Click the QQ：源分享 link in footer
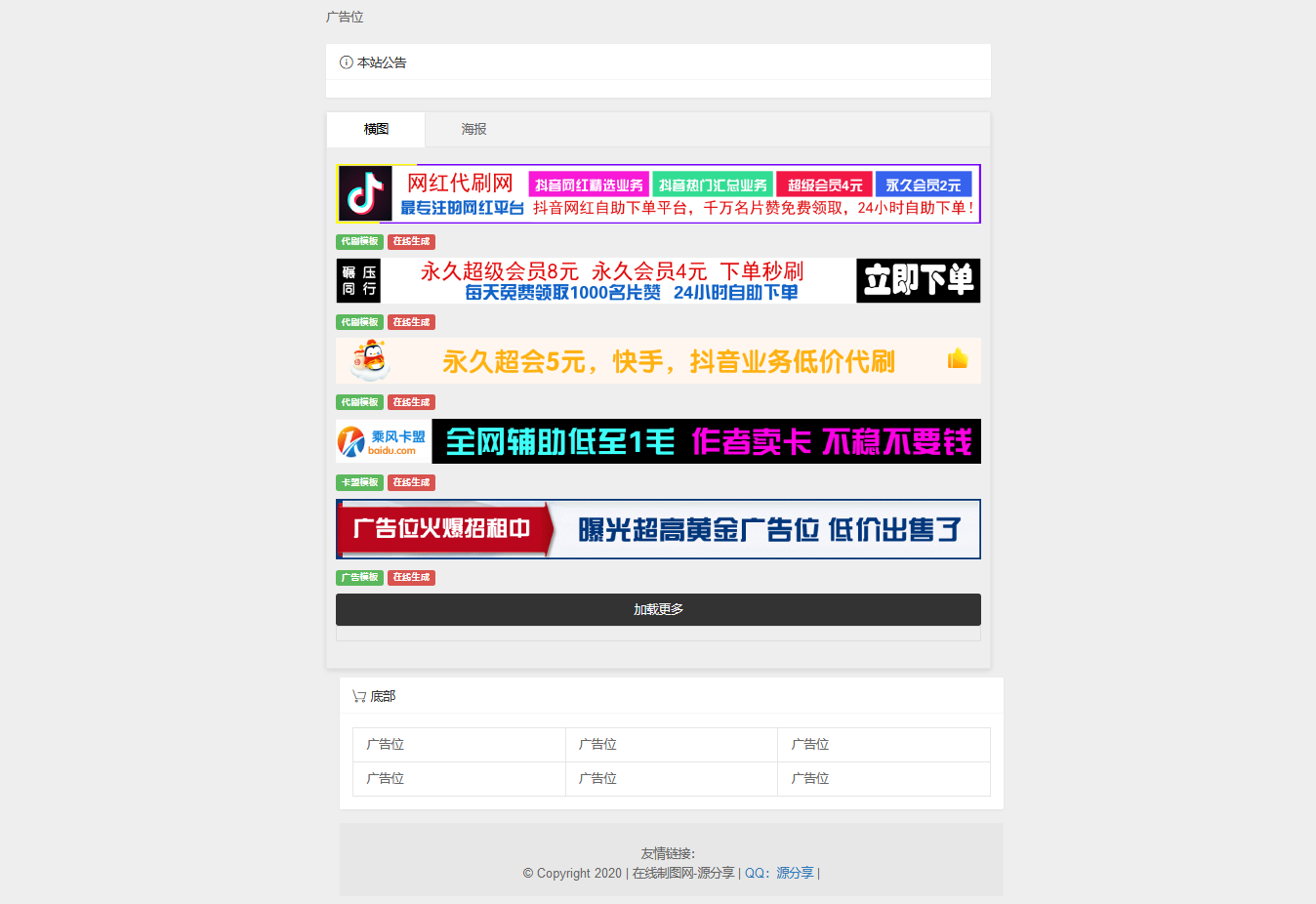 point(779,873)
